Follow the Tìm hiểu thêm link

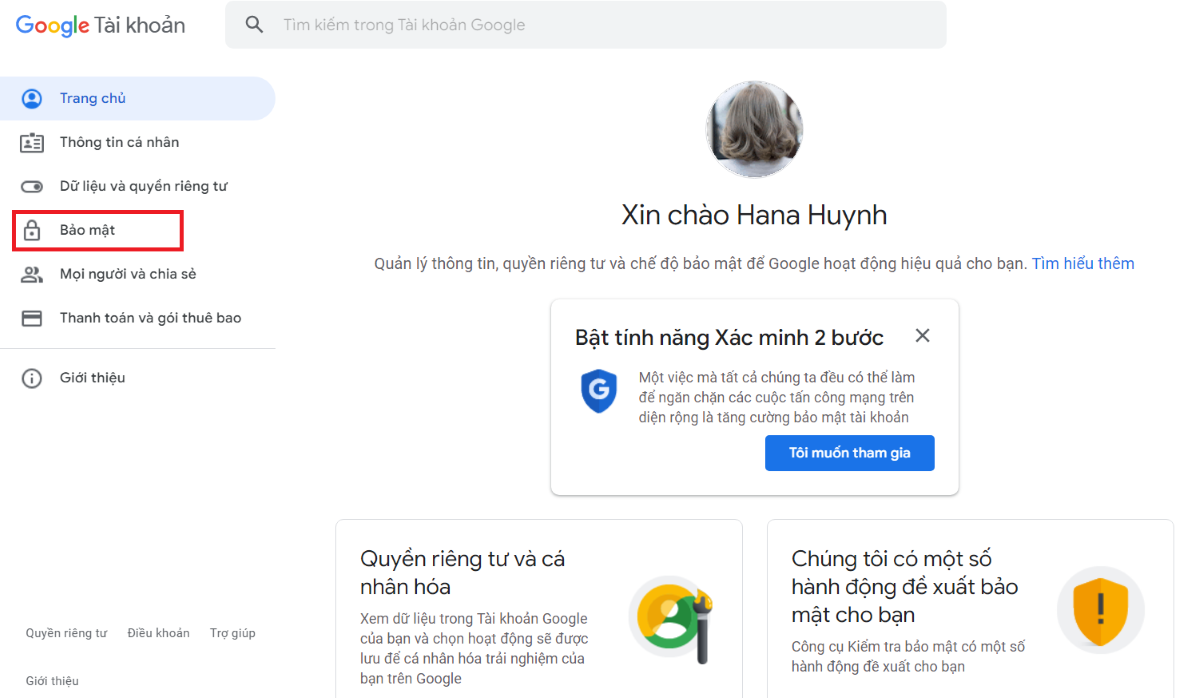(x=1083, y=264)
